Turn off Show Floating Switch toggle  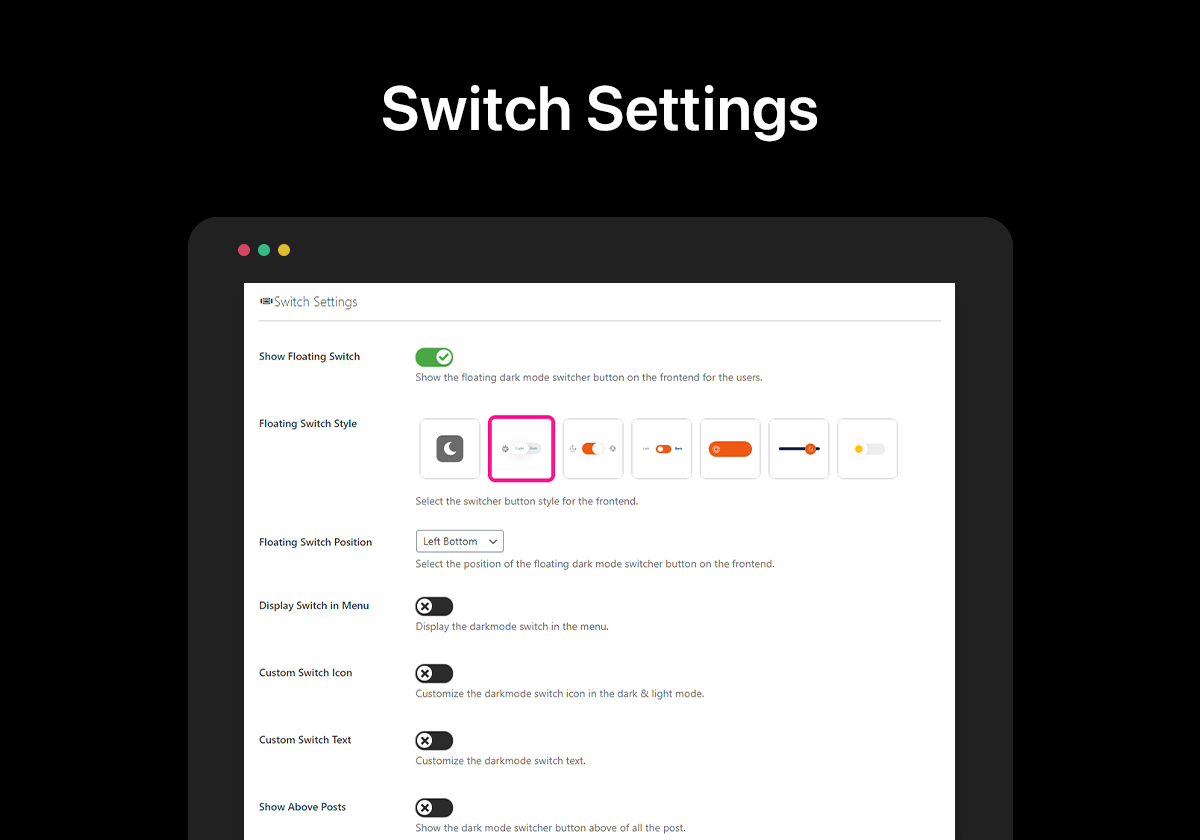(x=434, y=357)
